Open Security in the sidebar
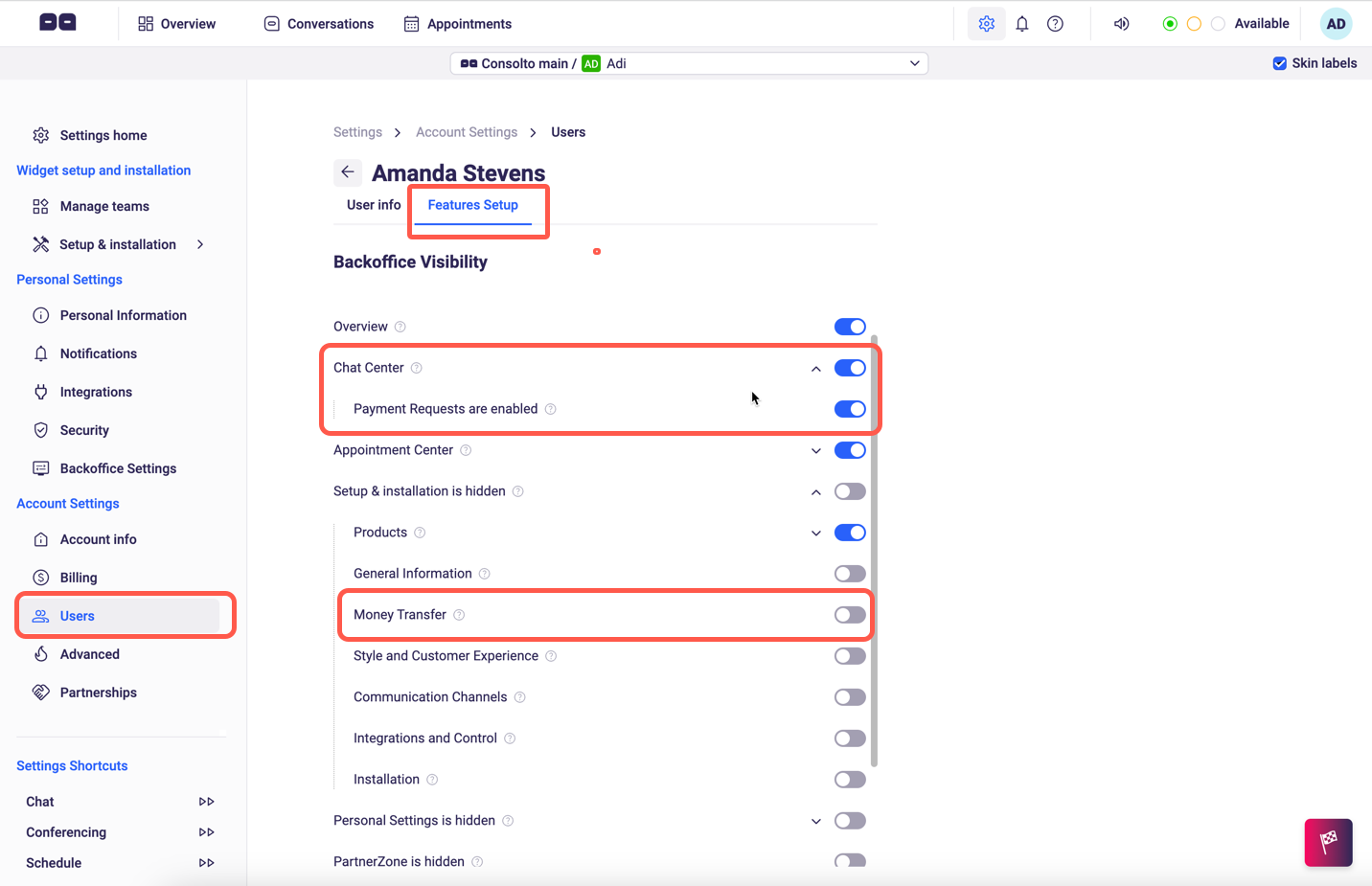The image size is (1372, 886). (x=71, y=430)
